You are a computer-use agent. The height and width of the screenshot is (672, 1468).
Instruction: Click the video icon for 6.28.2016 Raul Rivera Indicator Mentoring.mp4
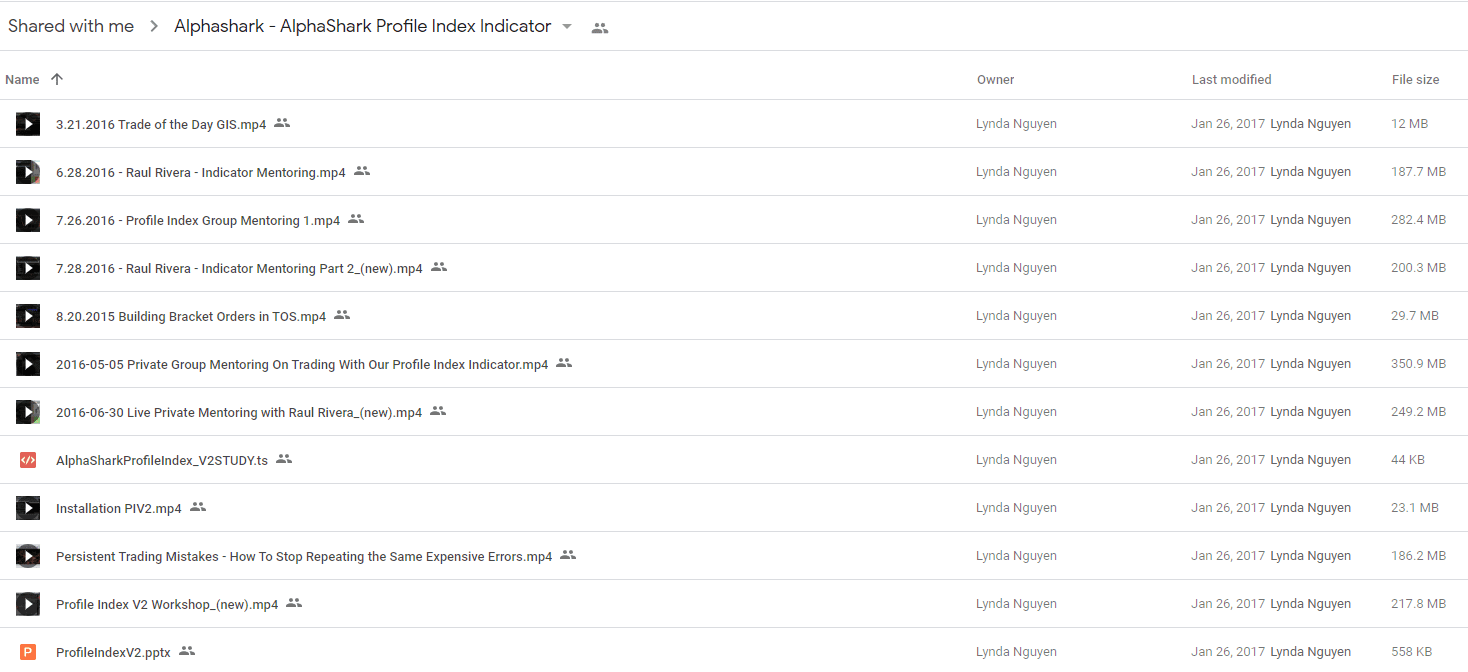pyautogui.click(x=28, y=172)
